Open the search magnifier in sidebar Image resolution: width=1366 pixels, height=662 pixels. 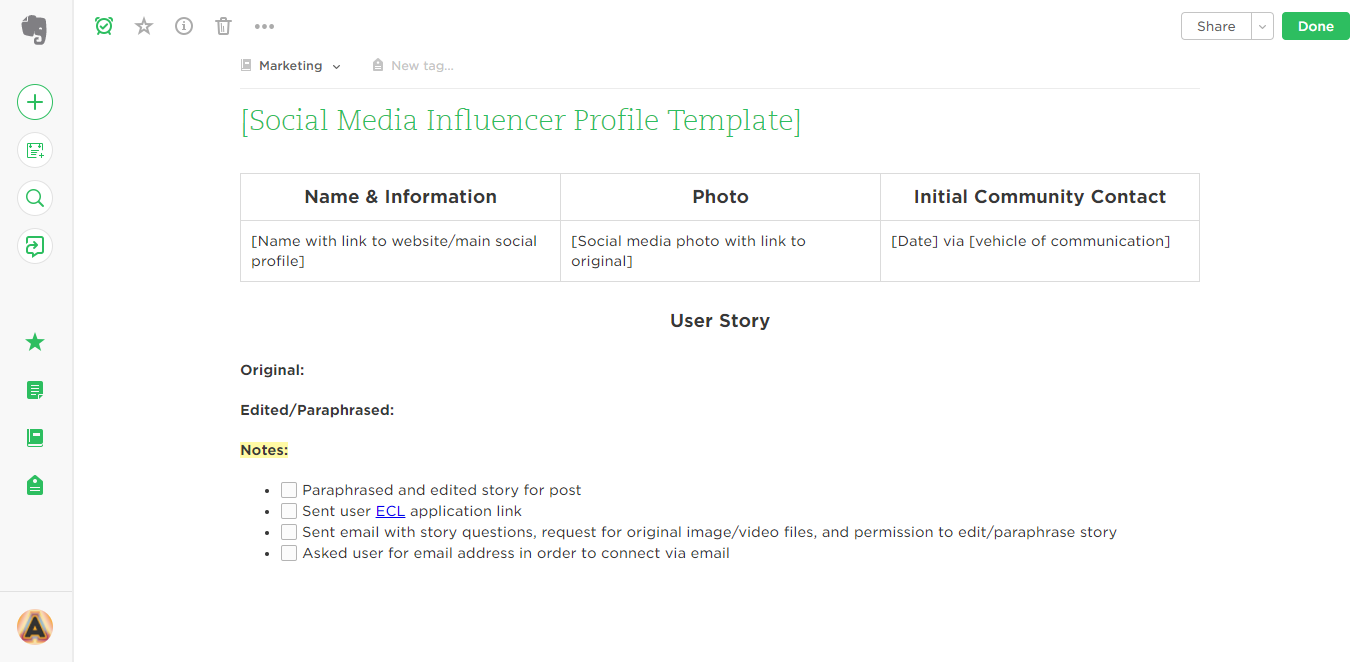point(35,198)
